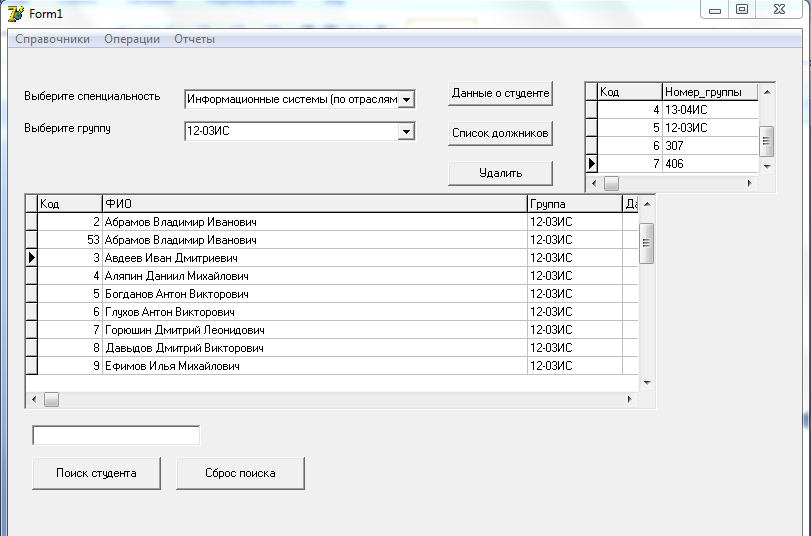Screen dimensions: 811x536
Task: Click the Поиск студента button
Action: click(96, 473)
